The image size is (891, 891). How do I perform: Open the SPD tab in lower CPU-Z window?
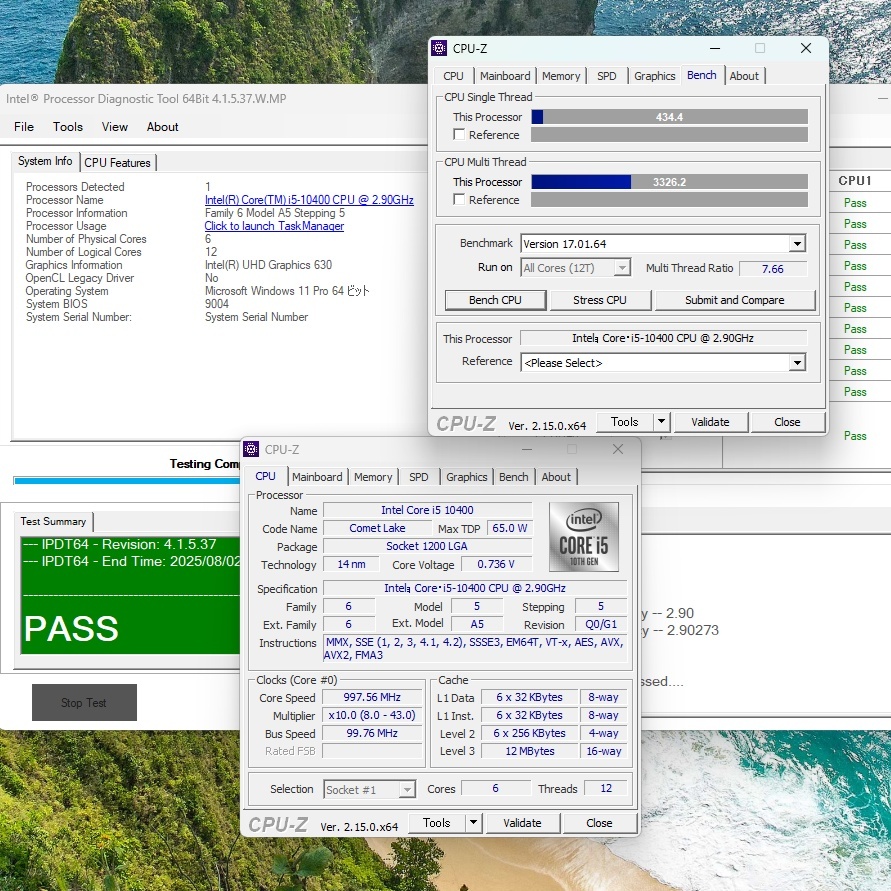[x=419, y=477]
